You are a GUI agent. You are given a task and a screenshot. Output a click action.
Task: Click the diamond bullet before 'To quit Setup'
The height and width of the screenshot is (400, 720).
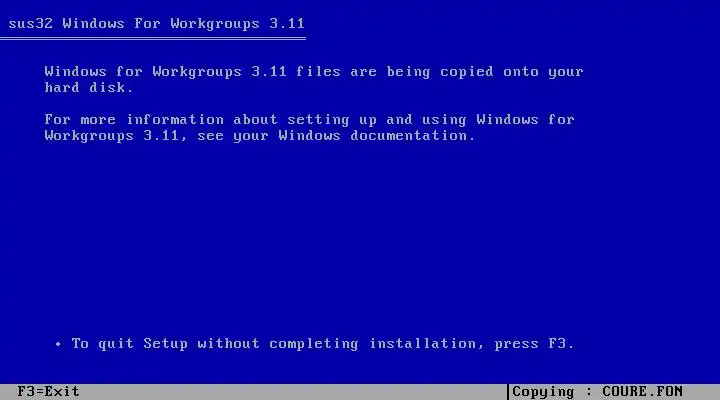coord(58,344)
